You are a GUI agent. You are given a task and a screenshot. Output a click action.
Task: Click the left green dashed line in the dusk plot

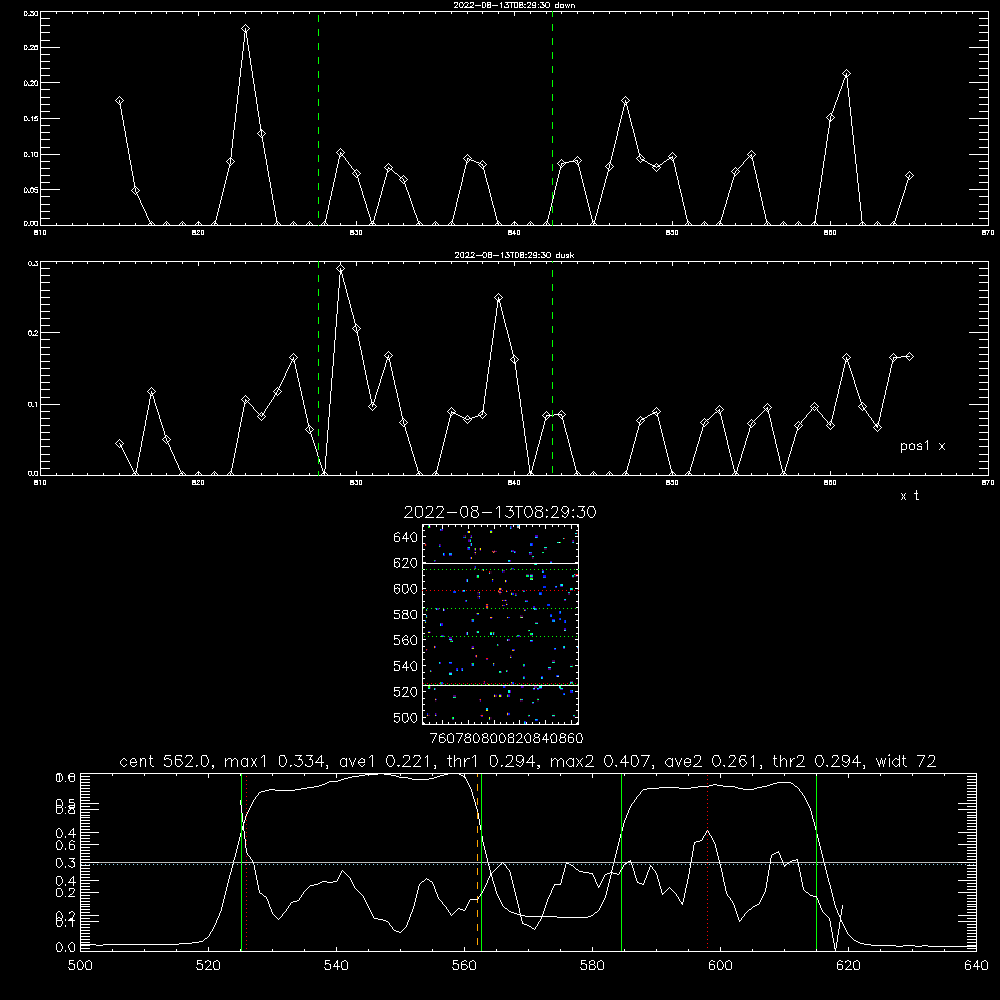[318, 368]
